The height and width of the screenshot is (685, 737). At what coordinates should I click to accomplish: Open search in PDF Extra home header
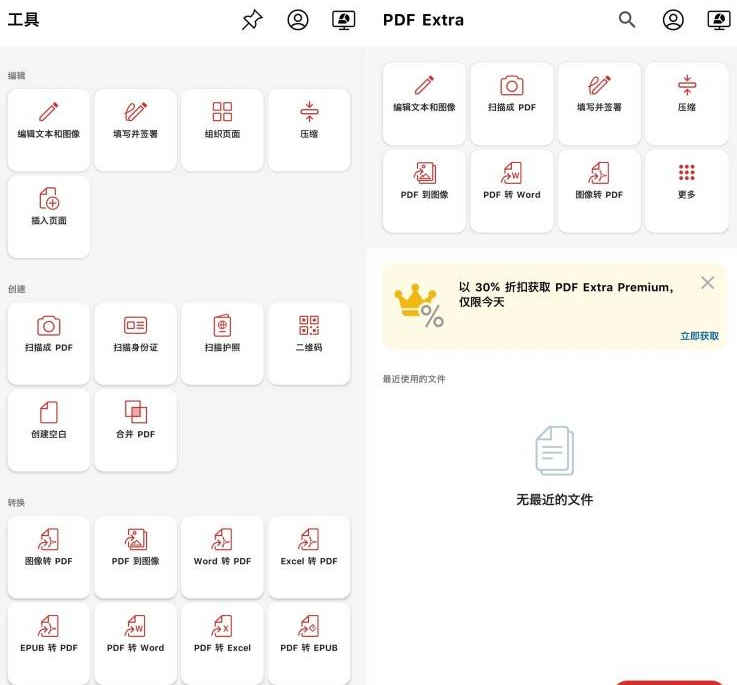coord(627,20)
